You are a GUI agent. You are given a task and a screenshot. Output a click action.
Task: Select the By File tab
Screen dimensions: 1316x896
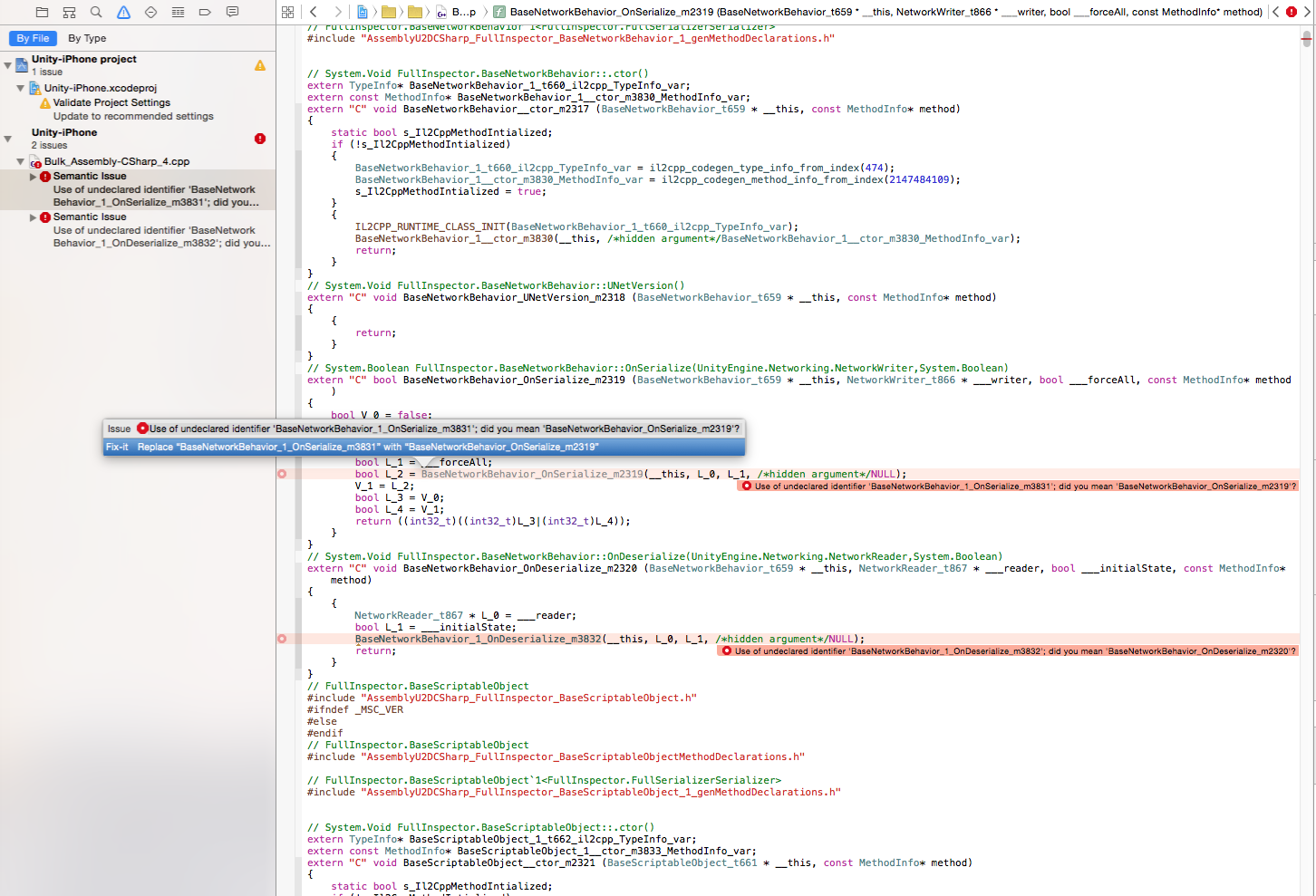point(32,38)
